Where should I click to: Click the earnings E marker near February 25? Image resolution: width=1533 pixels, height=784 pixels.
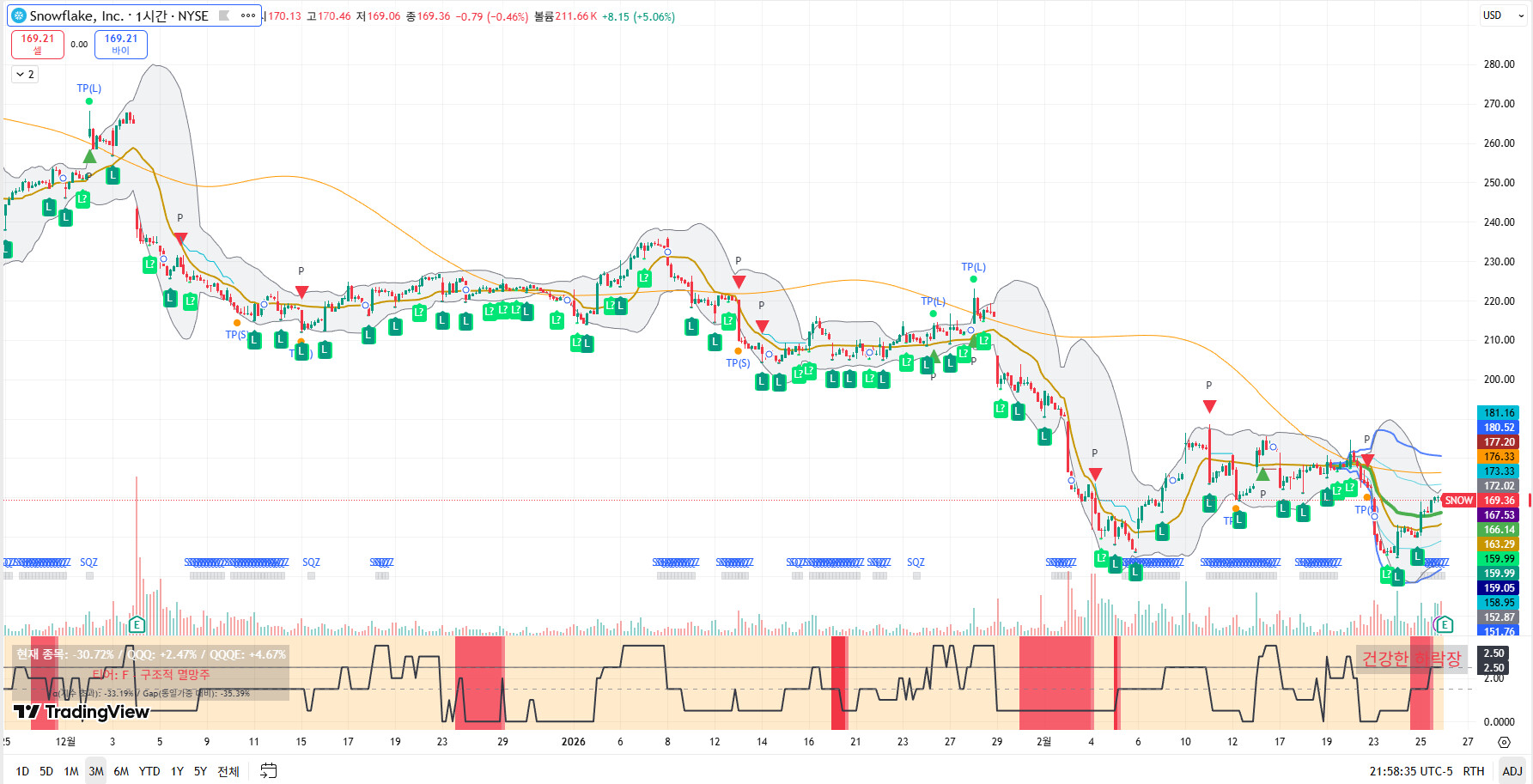pos(1445,624)
